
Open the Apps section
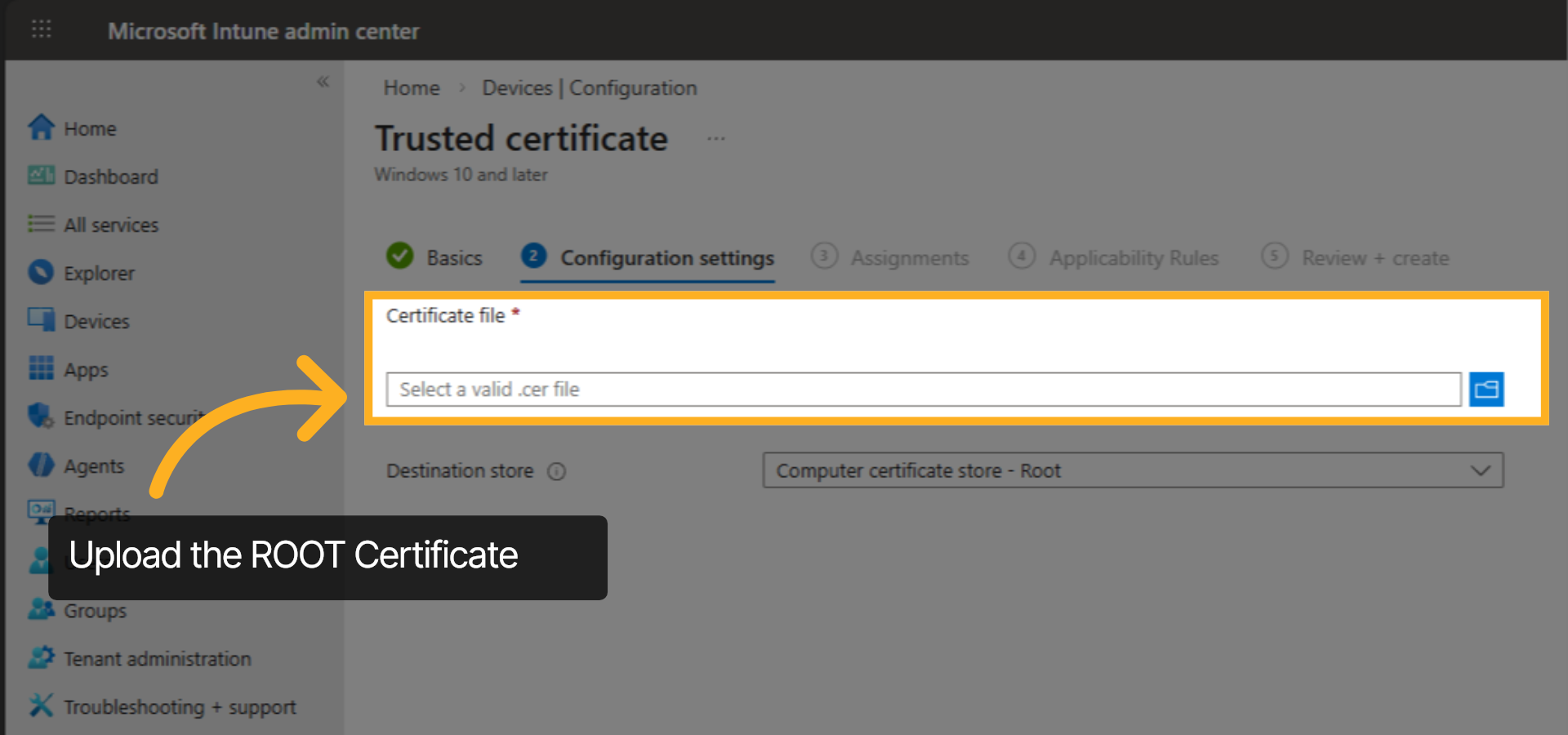[x=86, y=369]
